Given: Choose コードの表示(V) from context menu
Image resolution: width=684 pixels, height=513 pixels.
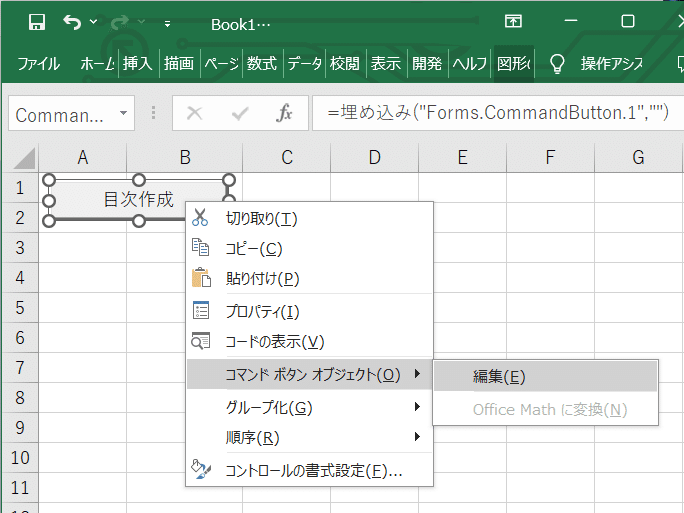Looking at the screenshot, I should click(310, 342).
